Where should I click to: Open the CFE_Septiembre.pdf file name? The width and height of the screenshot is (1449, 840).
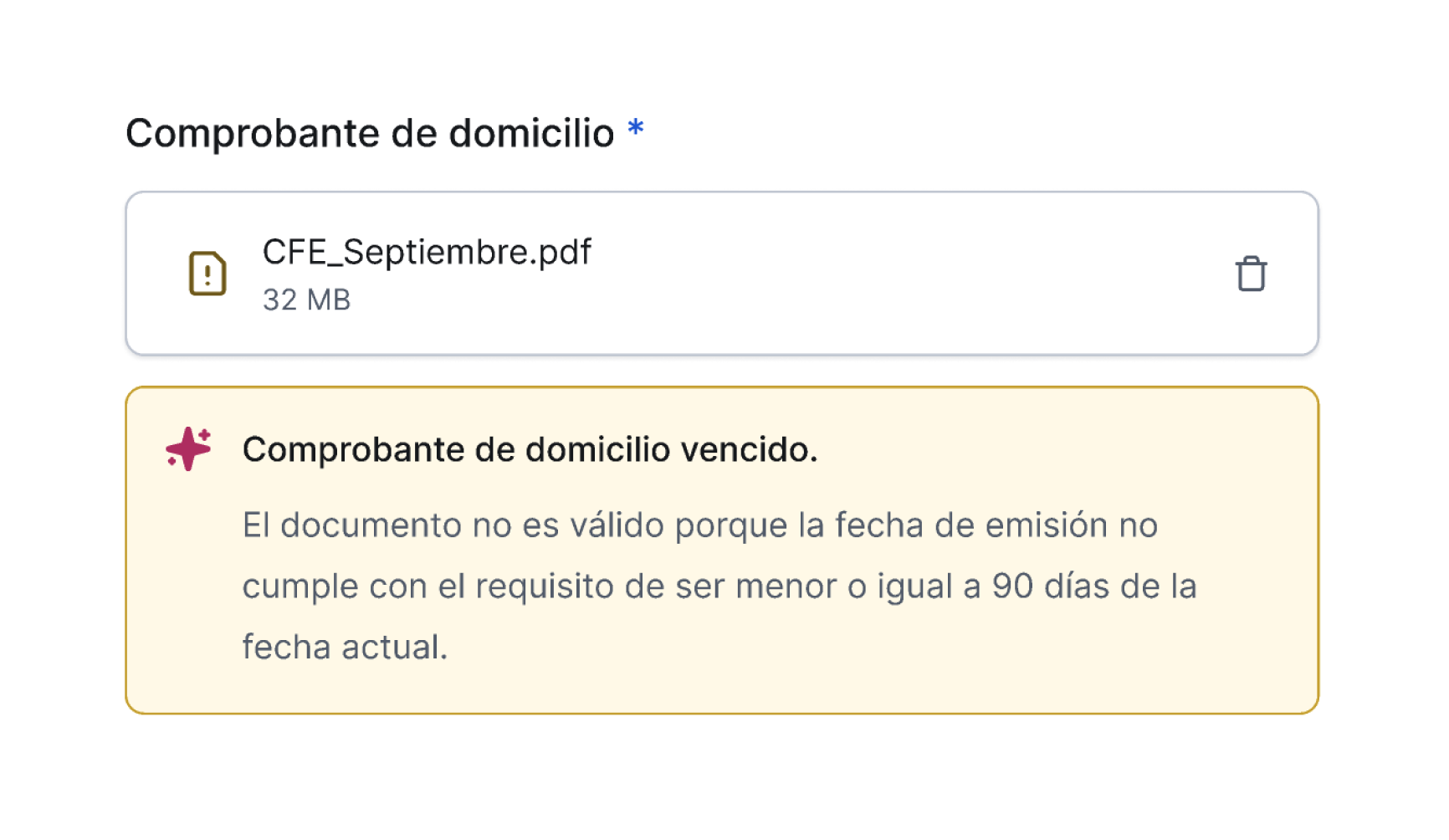pos(427,252)
